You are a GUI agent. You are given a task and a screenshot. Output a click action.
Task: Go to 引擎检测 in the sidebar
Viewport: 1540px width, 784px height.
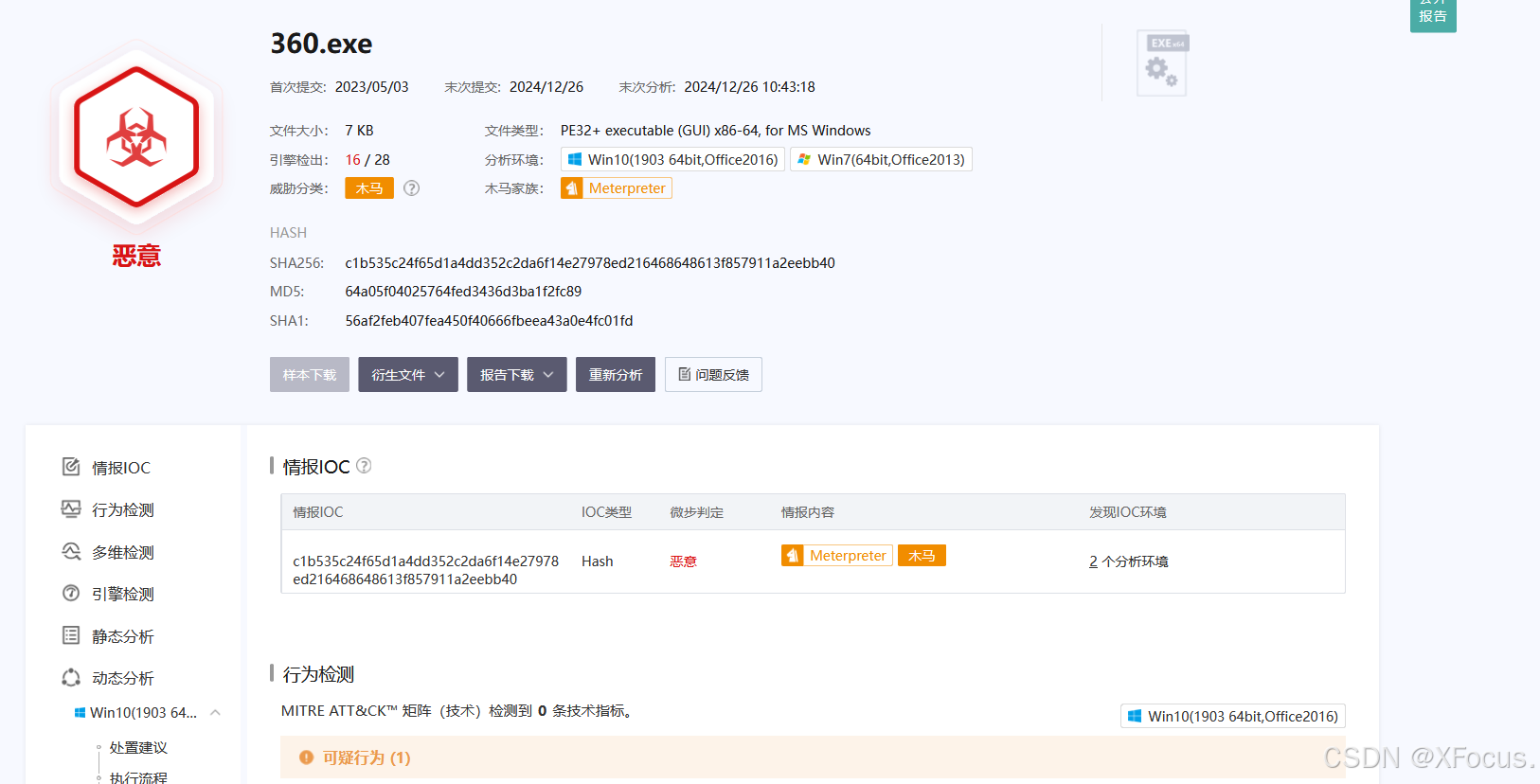pyautogui.click(x=123, y=594)
